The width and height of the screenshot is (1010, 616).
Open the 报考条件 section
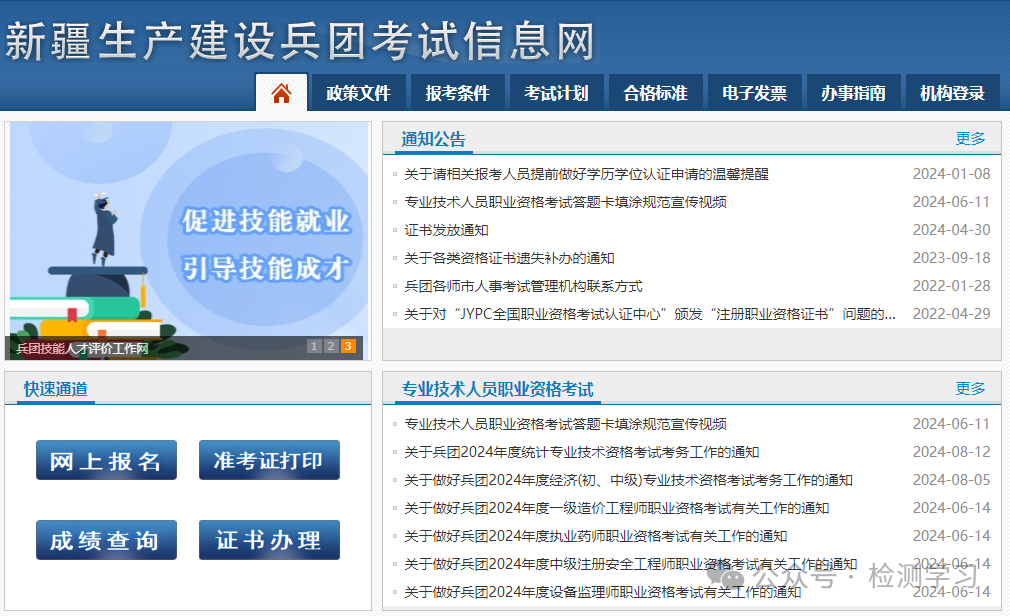[457, 91]
